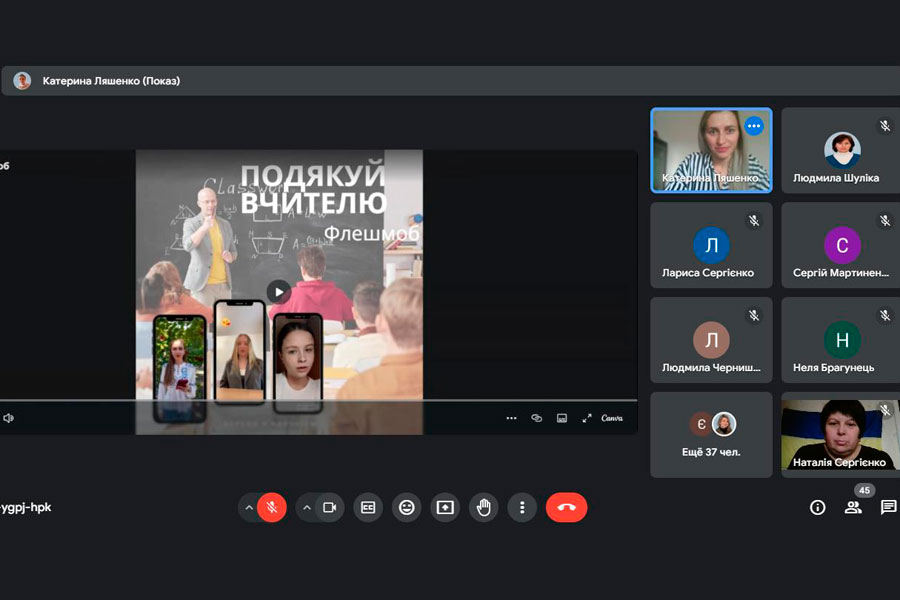
Task: Open Canva player's three-dot more menu
Action: [x=511, y=418]
